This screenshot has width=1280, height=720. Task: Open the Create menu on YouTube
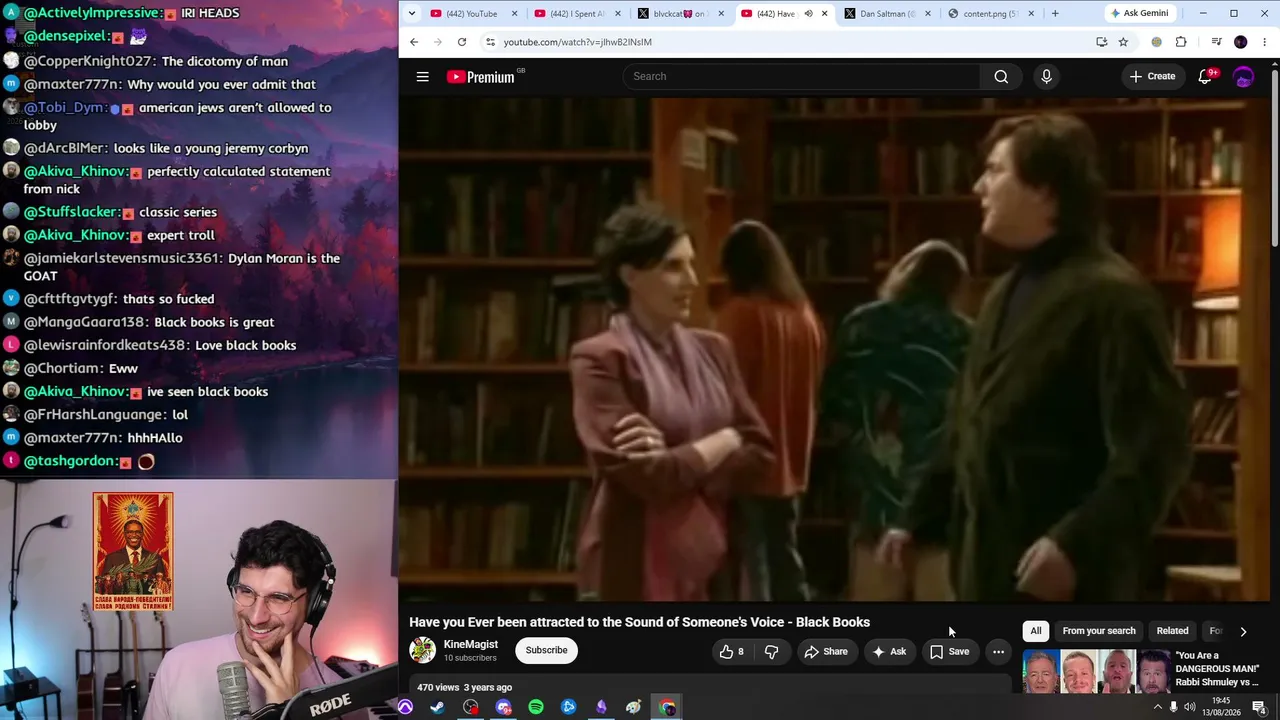(1152, 77)
